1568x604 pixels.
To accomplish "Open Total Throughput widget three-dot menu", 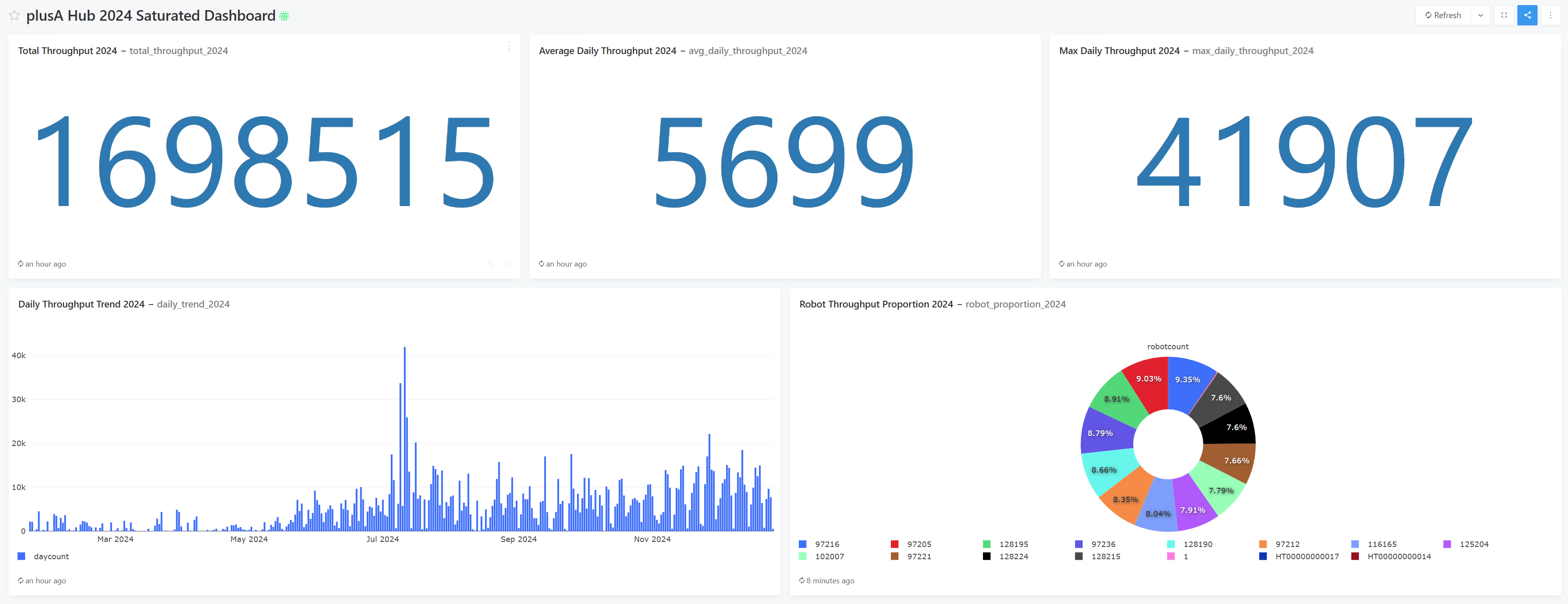I will (x=509, y=46).
